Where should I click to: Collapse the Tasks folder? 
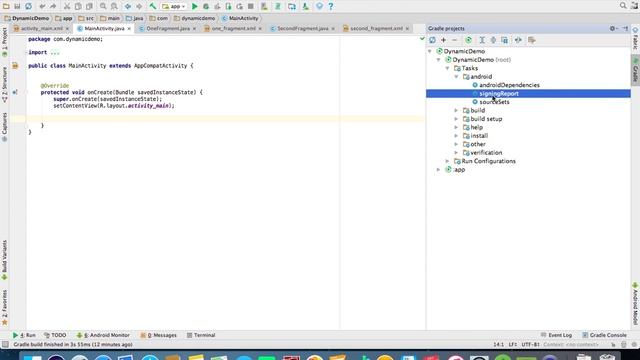[448, 68]
